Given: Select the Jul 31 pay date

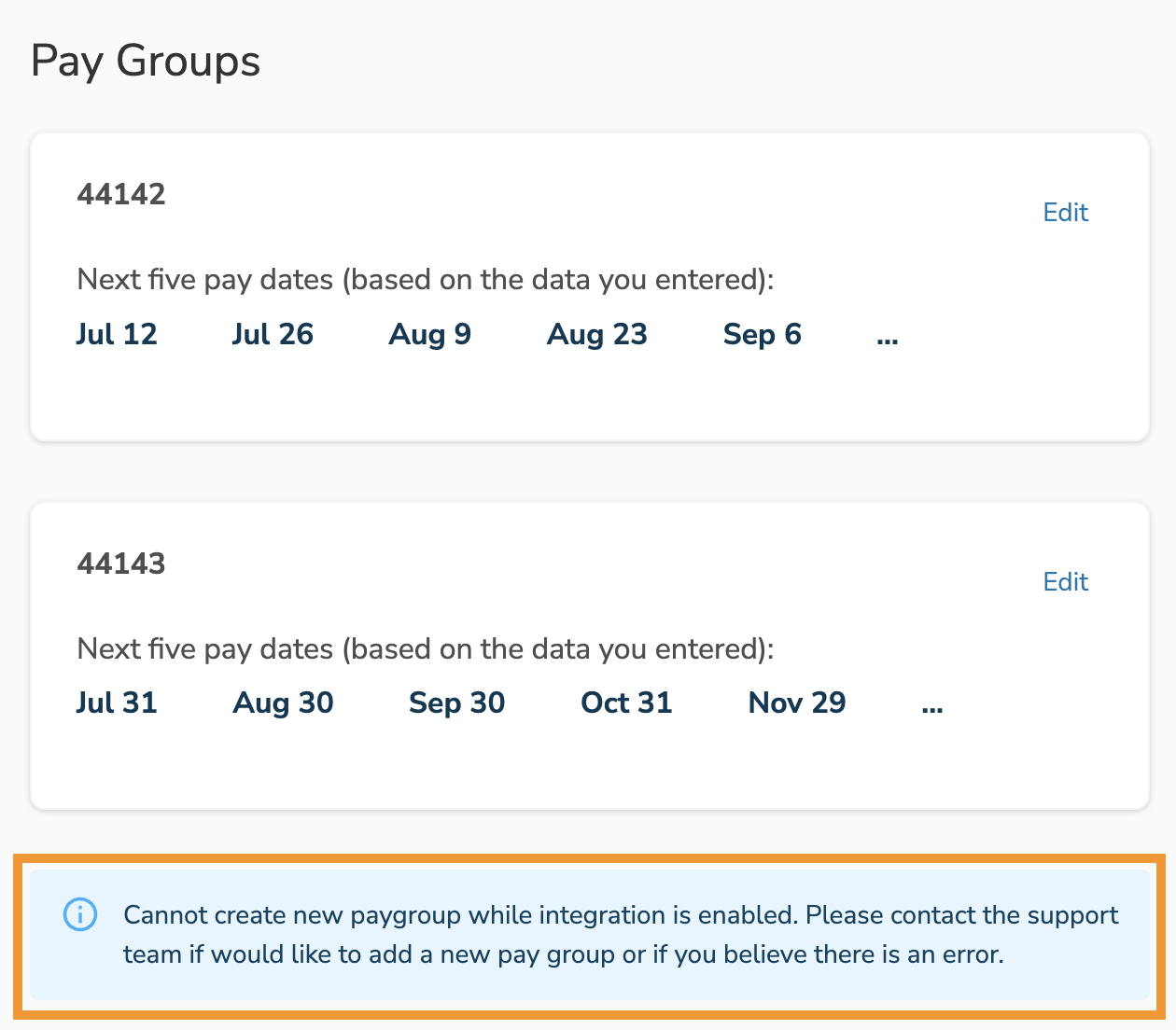Looking at the screenshot, I should coord(117,703).
